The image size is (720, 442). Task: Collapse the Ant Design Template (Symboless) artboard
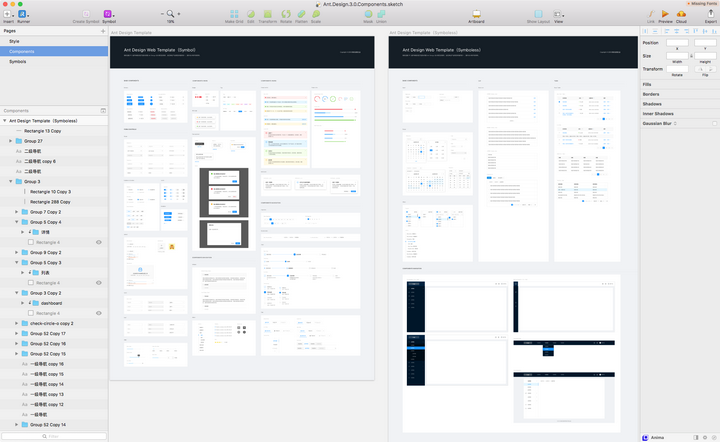[x=5, y=121]
